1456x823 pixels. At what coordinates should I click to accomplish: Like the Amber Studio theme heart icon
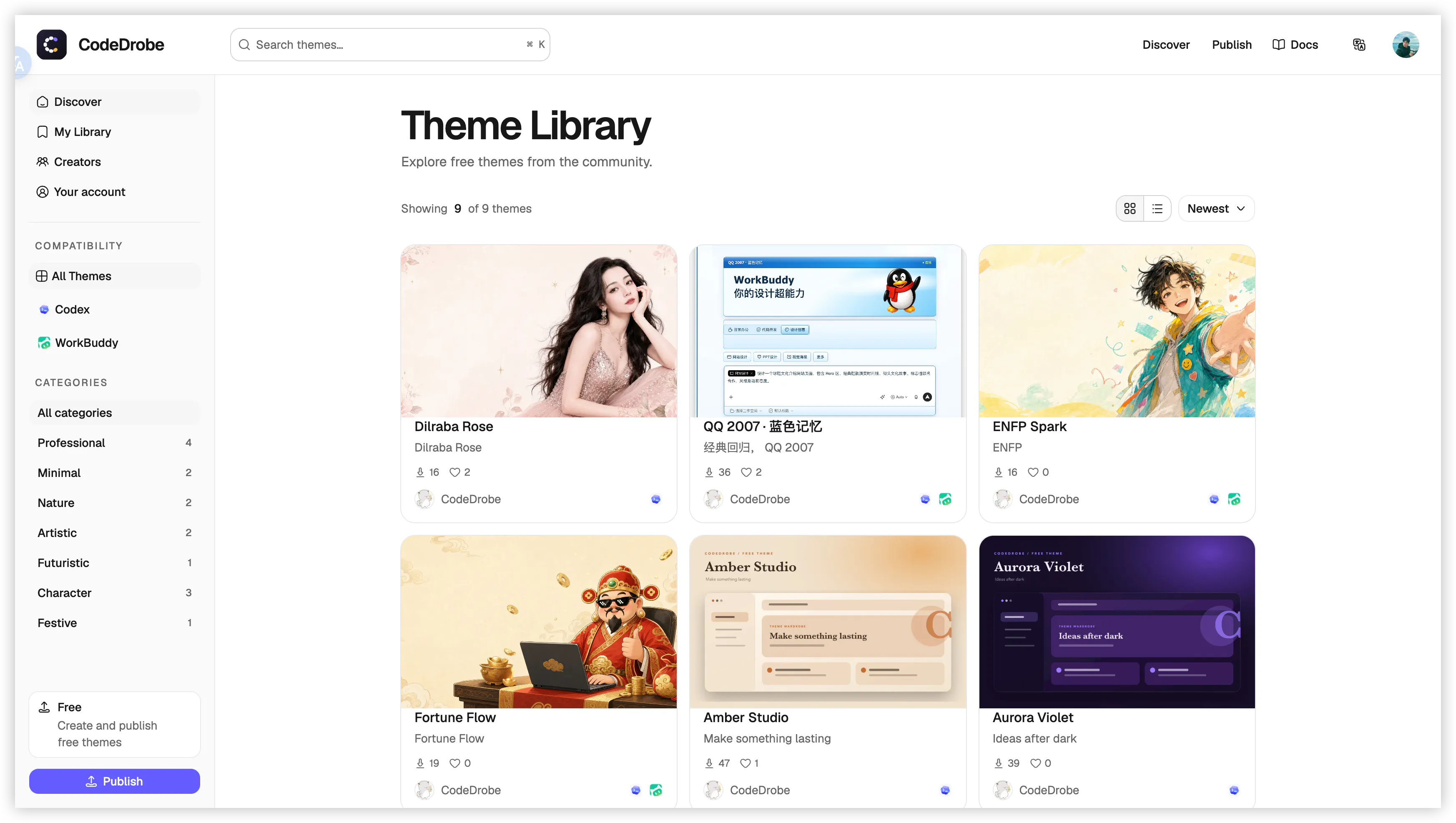pyautogui.click(x=746, y=763)
